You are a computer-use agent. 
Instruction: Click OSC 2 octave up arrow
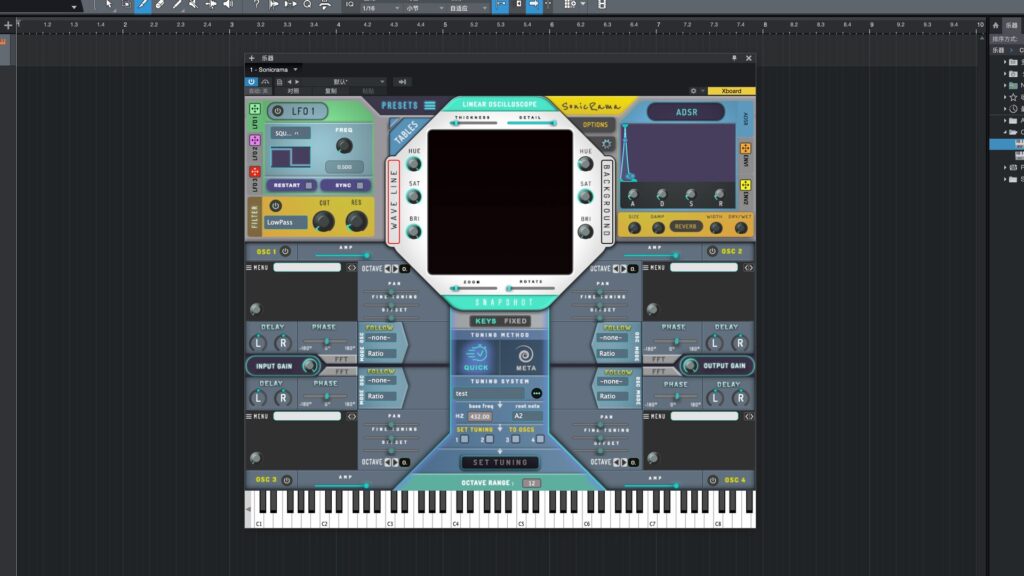pyautogui.click(x=623, y=268)
